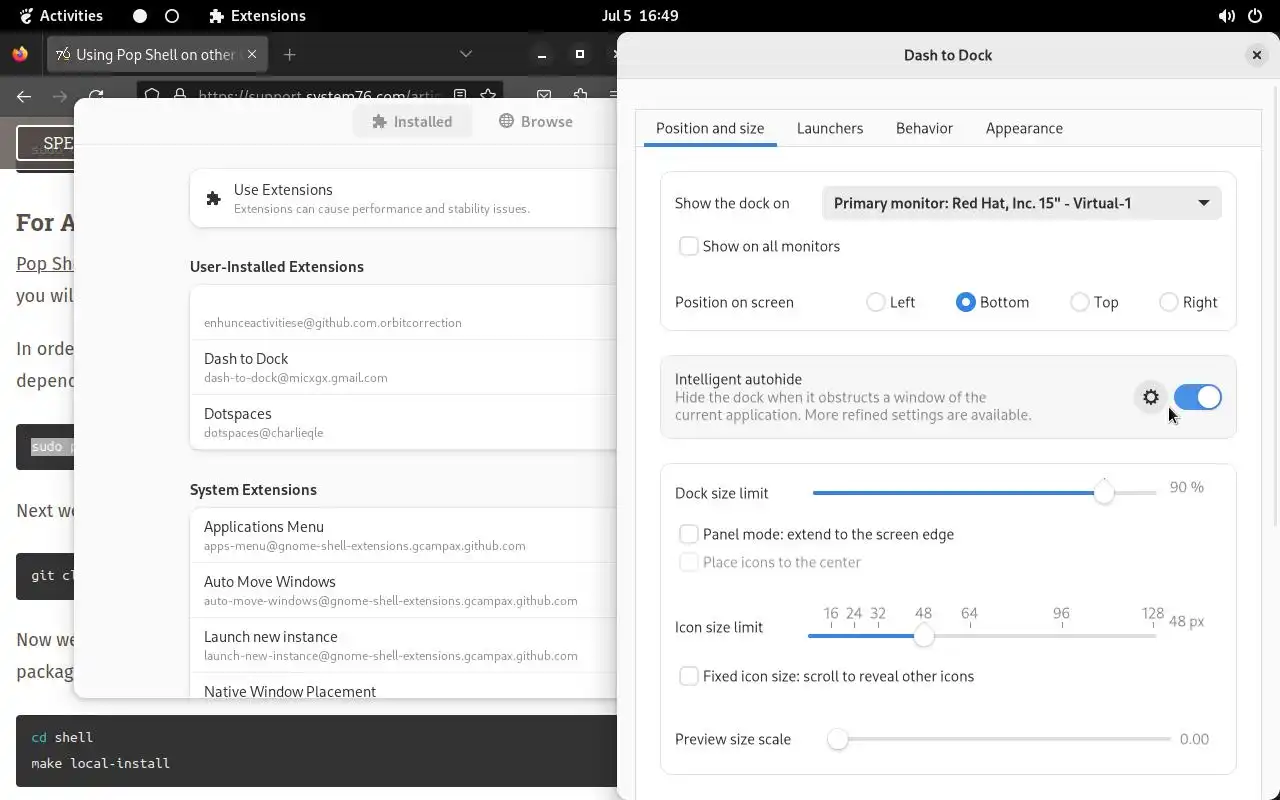This screenshot has width=1280, height=800.
Task: Select the Launch new instance extension row
Action: (x=403, y=645)
